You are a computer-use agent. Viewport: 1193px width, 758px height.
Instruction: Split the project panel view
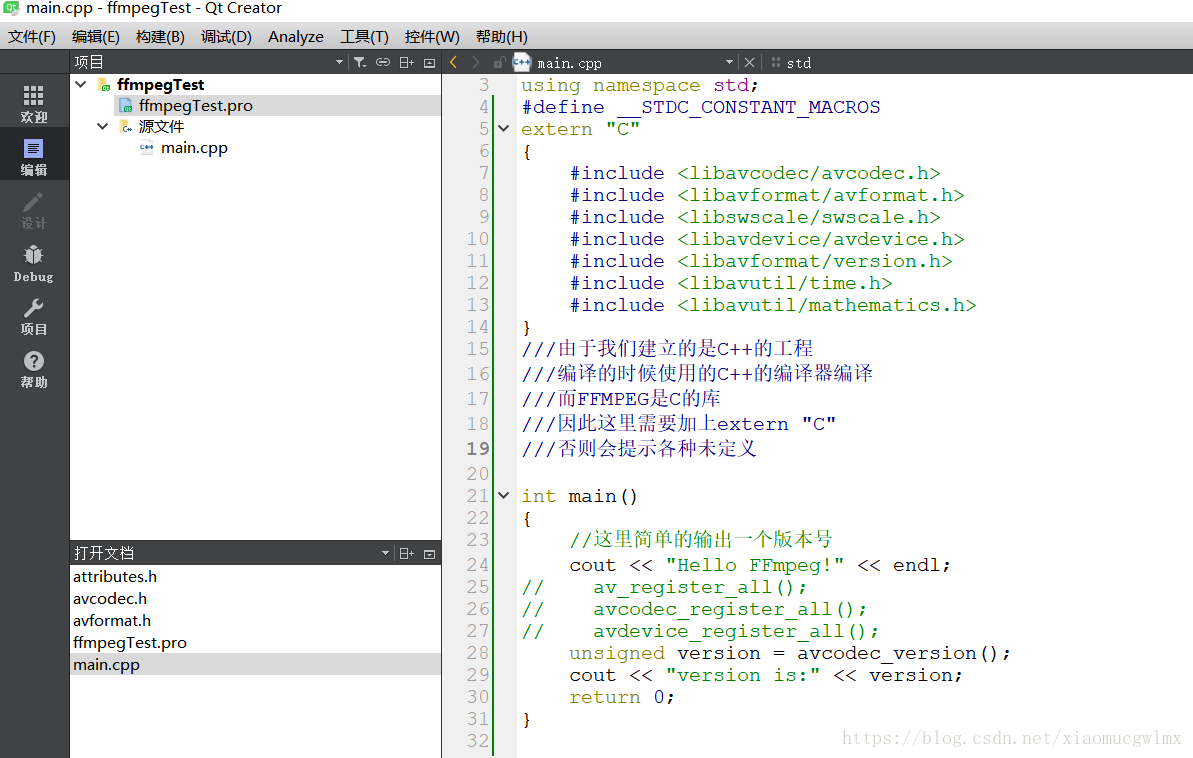tap(406, 62)
